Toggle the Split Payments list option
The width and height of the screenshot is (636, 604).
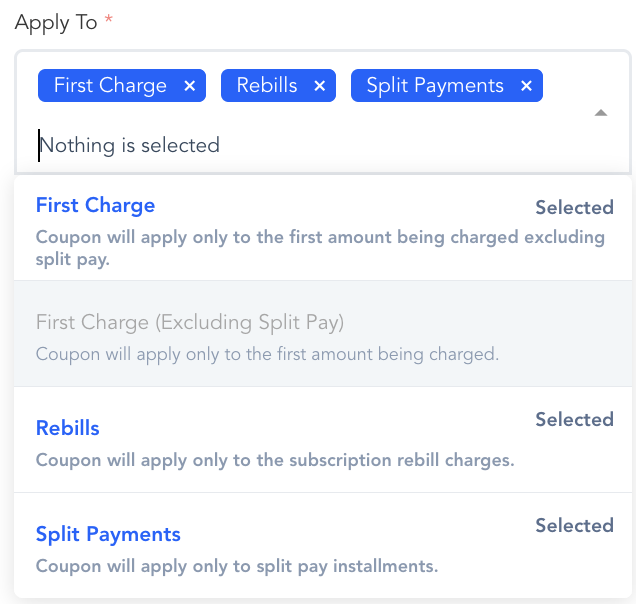point(108,534)
